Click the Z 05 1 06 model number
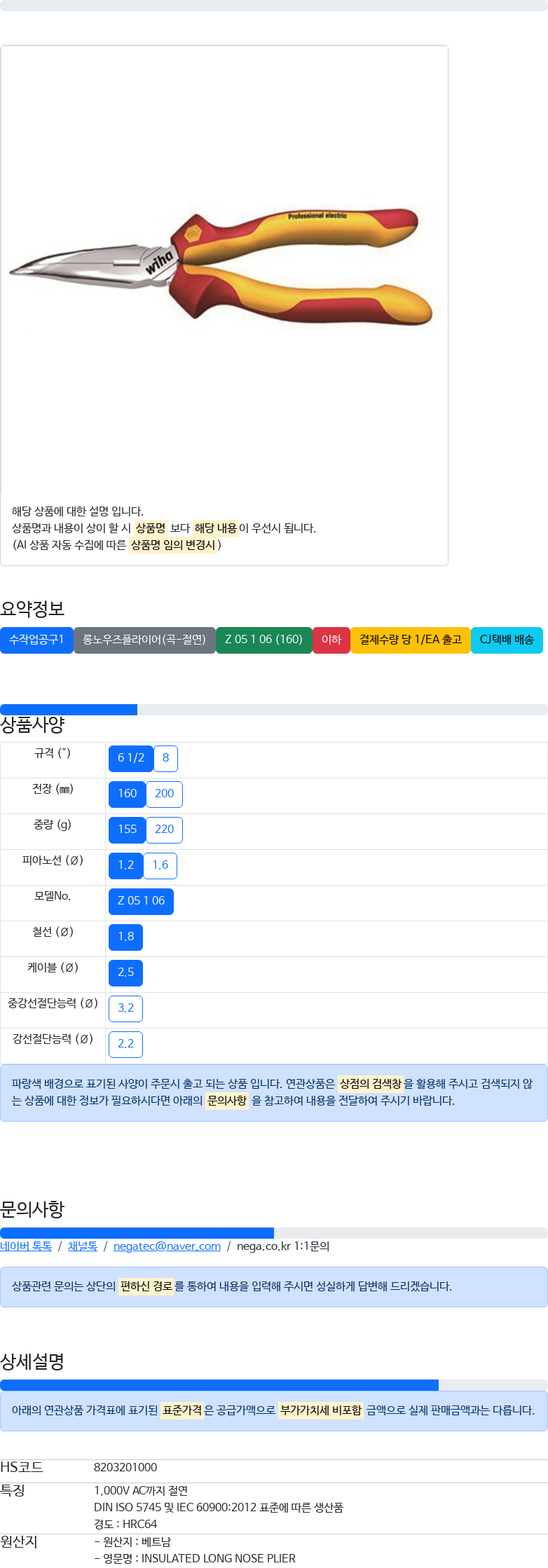 pyautogui.click(x=141, y=901)
